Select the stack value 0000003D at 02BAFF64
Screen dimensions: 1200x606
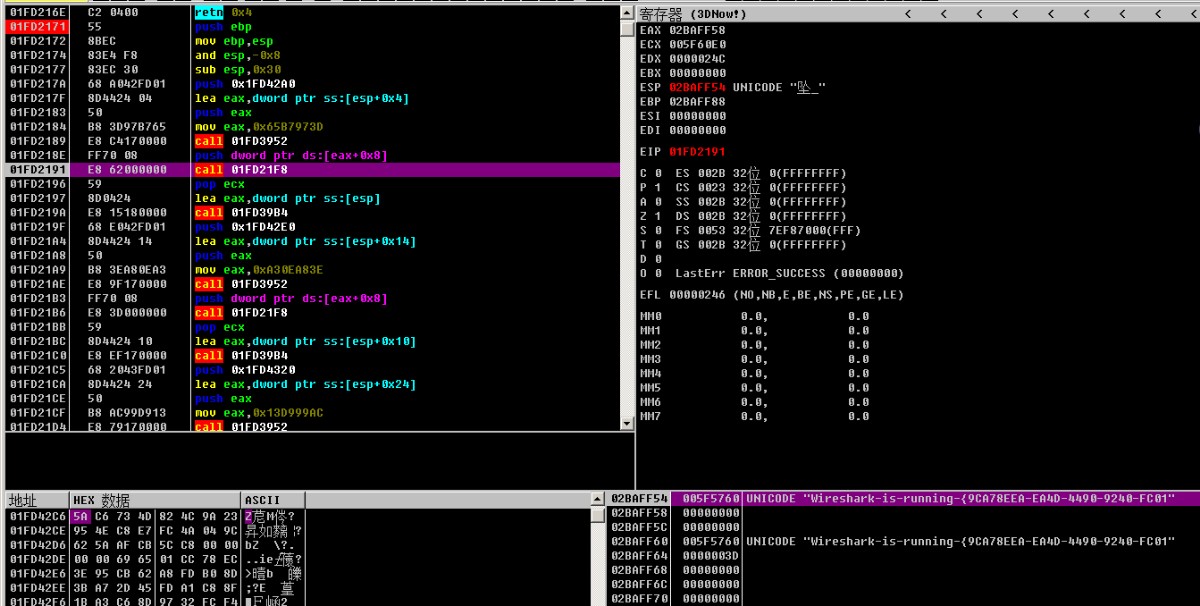tap(711, 555)
